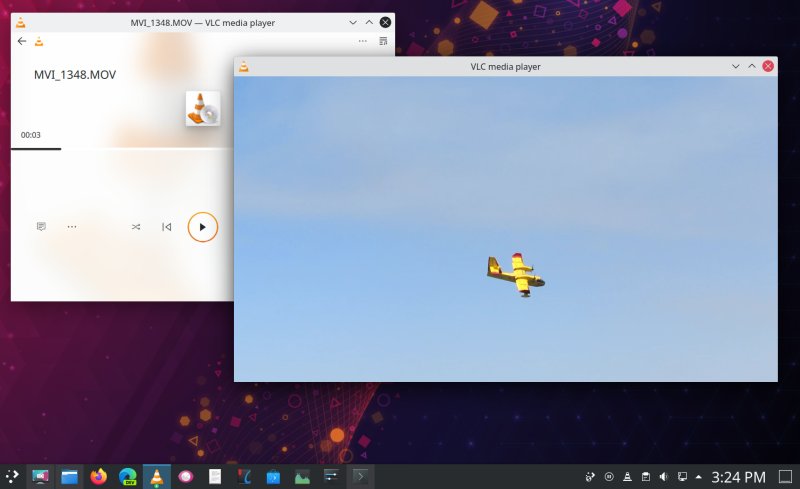This screenshot has height=489, width=800.
Task: Open the file manager from taskbar
Action: (69, 477)
